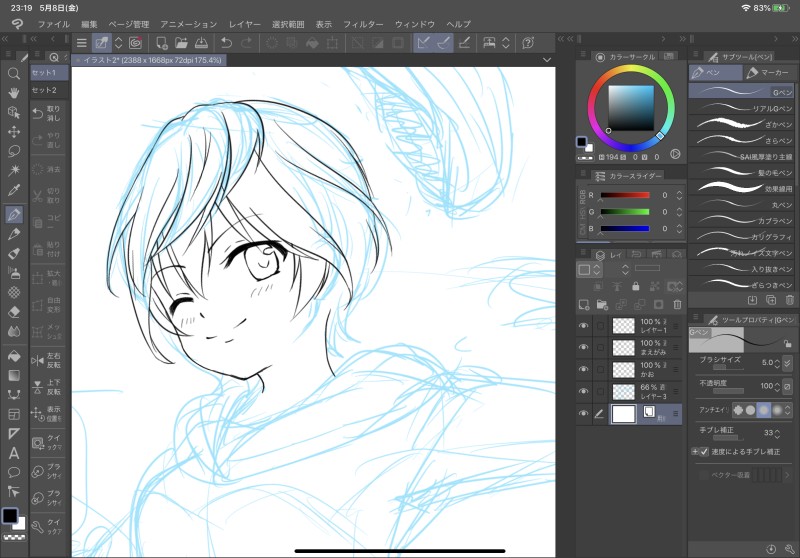Hide the かお layer
Screen dimensions: 800x558
[584, 369]
